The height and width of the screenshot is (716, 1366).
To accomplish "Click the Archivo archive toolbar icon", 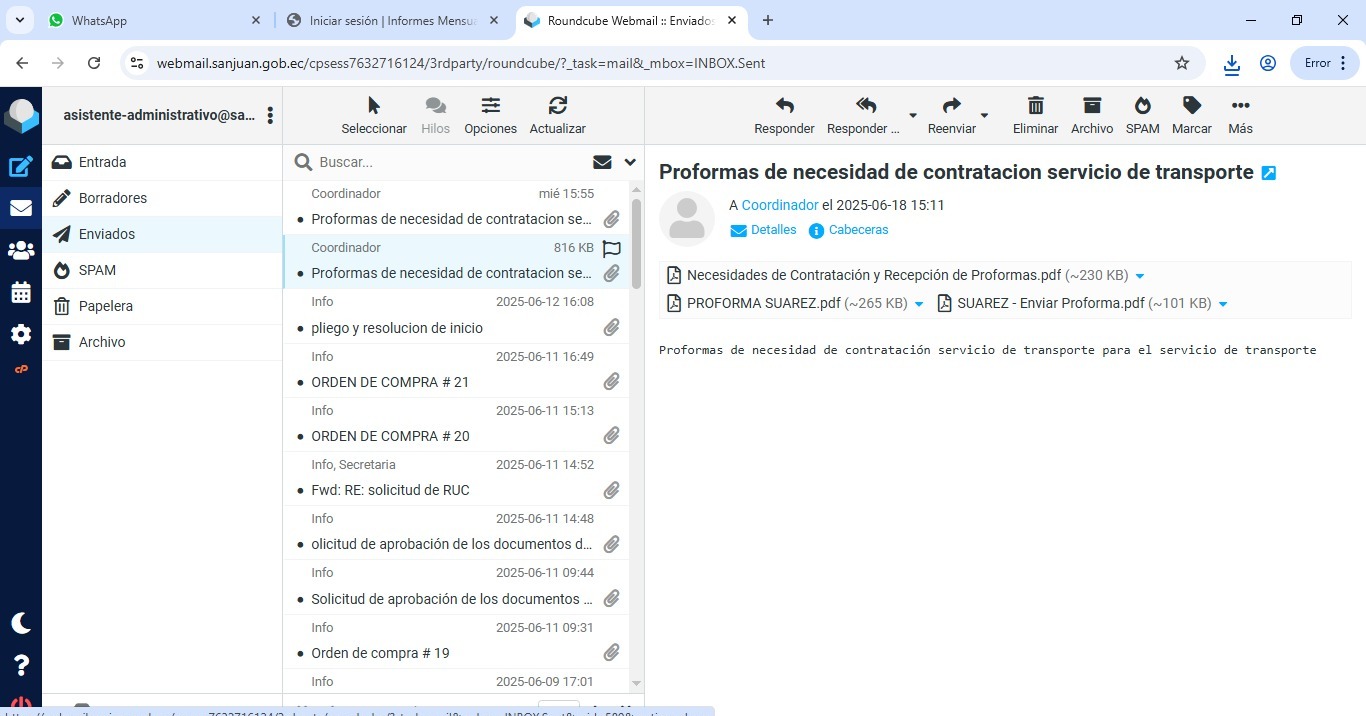I will (1091, 115).
